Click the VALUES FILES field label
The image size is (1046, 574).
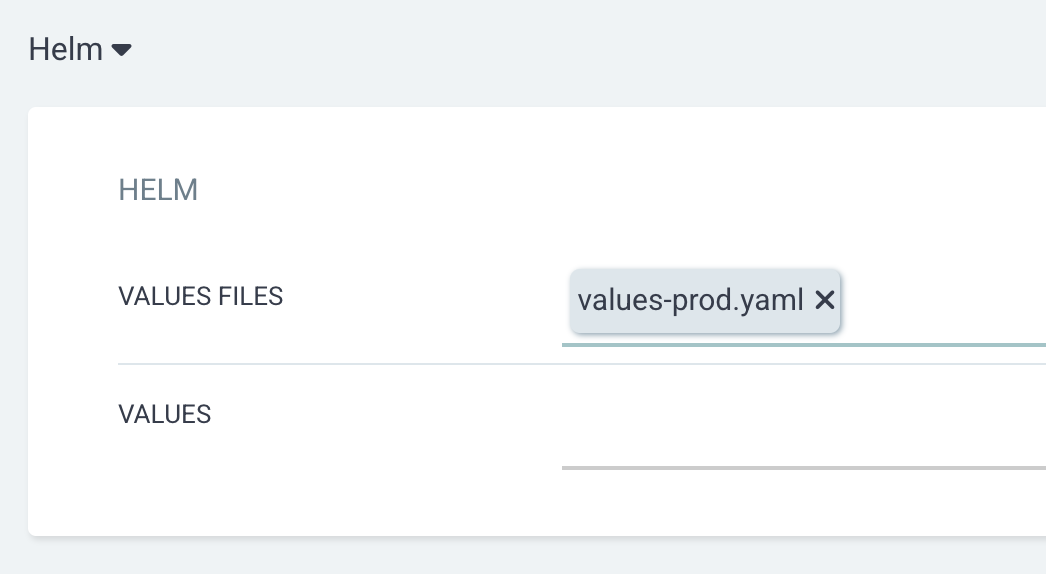[201, 296]
